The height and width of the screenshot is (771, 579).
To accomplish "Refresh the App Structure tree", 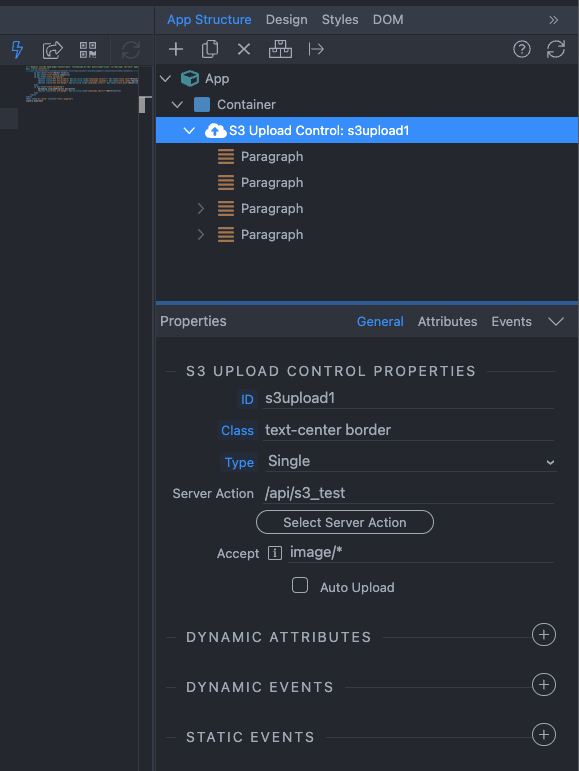I will (556, 49).
